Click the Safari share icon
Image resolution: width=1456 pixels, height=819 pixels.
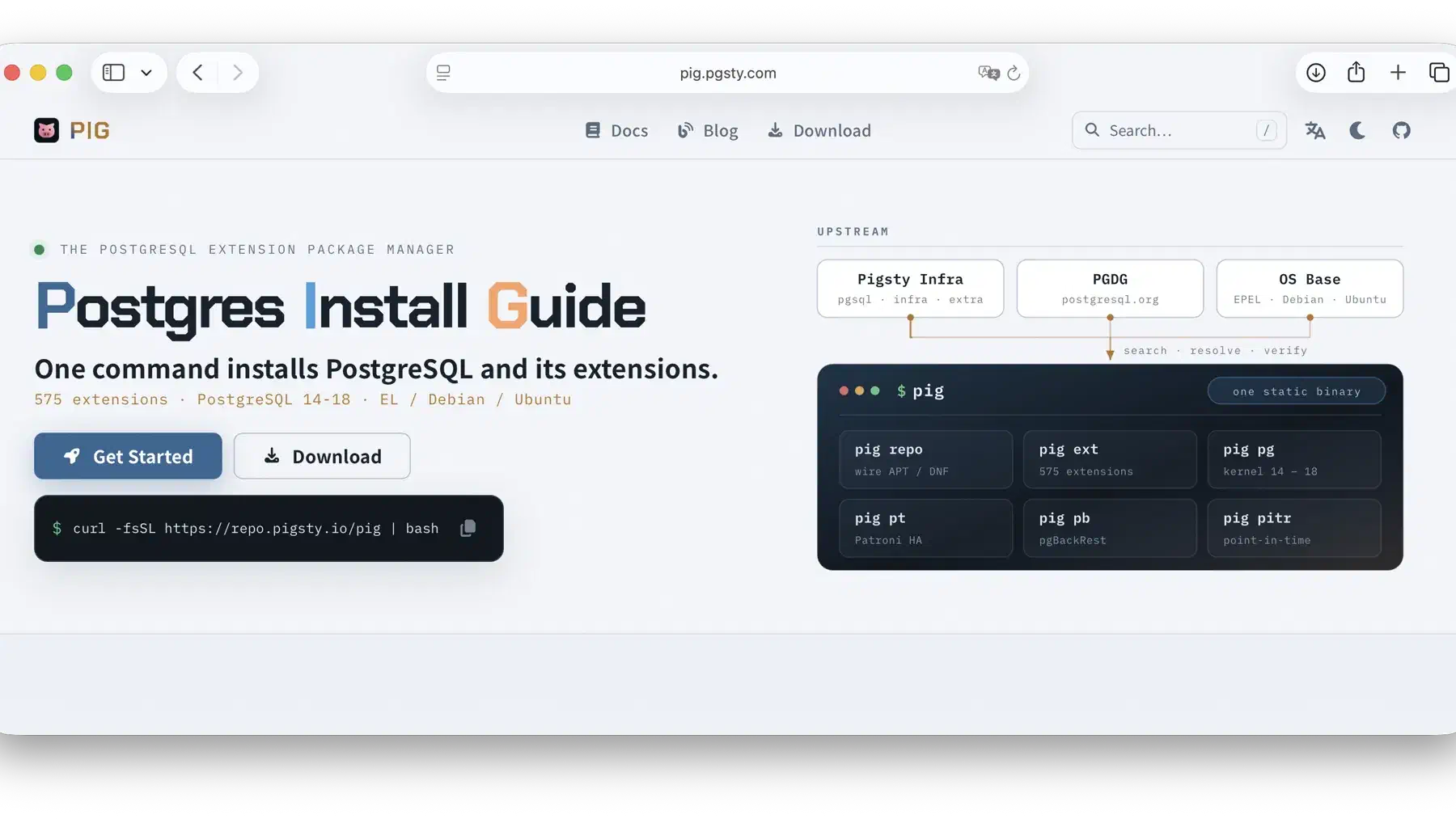[x=1357, y=72]
